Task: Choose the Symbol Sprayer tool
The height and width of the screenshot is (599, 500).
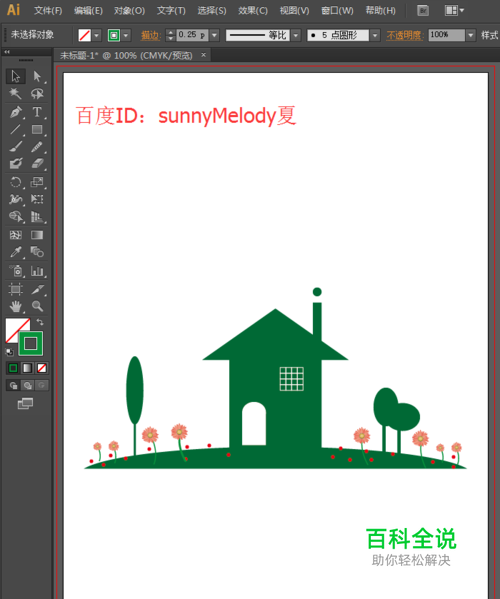Action: tap(16, 271)
